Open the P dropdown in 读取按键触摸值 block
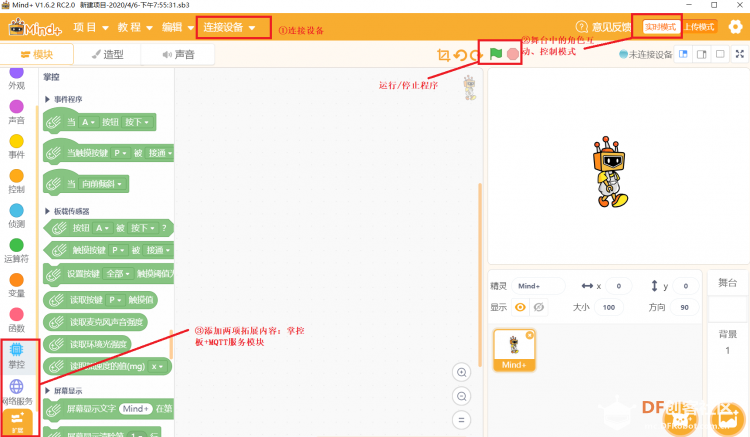The image size is (750, 437). (115, 300)
